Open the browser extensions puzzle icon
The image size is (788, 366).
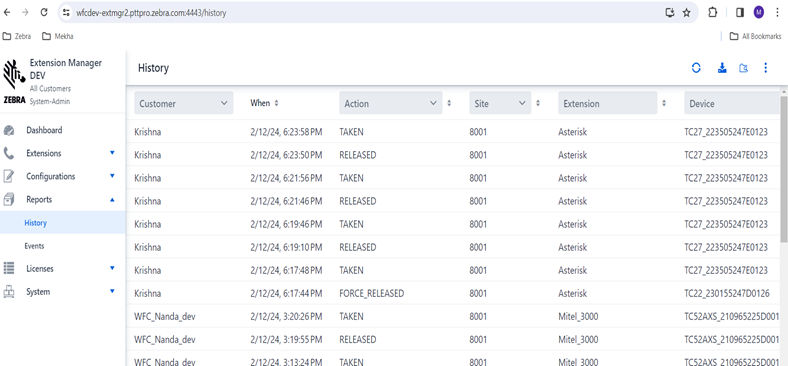(x=713, y=13)
